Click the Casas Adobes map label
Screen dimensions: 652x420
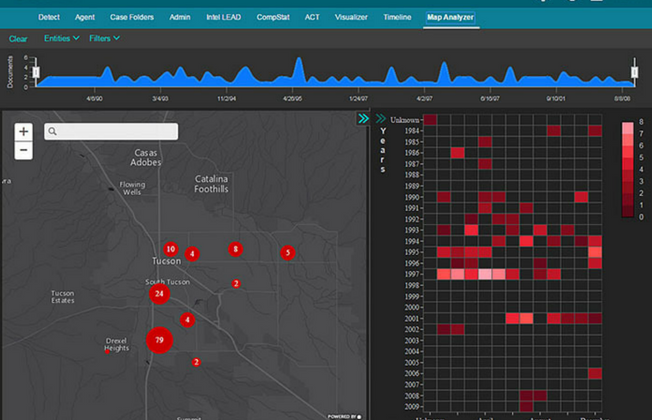(146, 157)
